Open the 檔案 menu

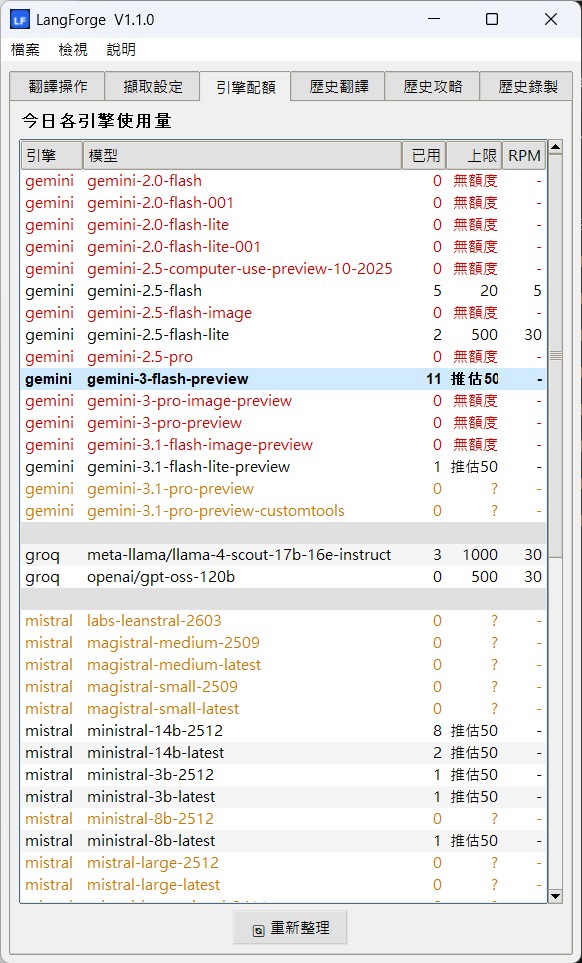click(25, 50)
